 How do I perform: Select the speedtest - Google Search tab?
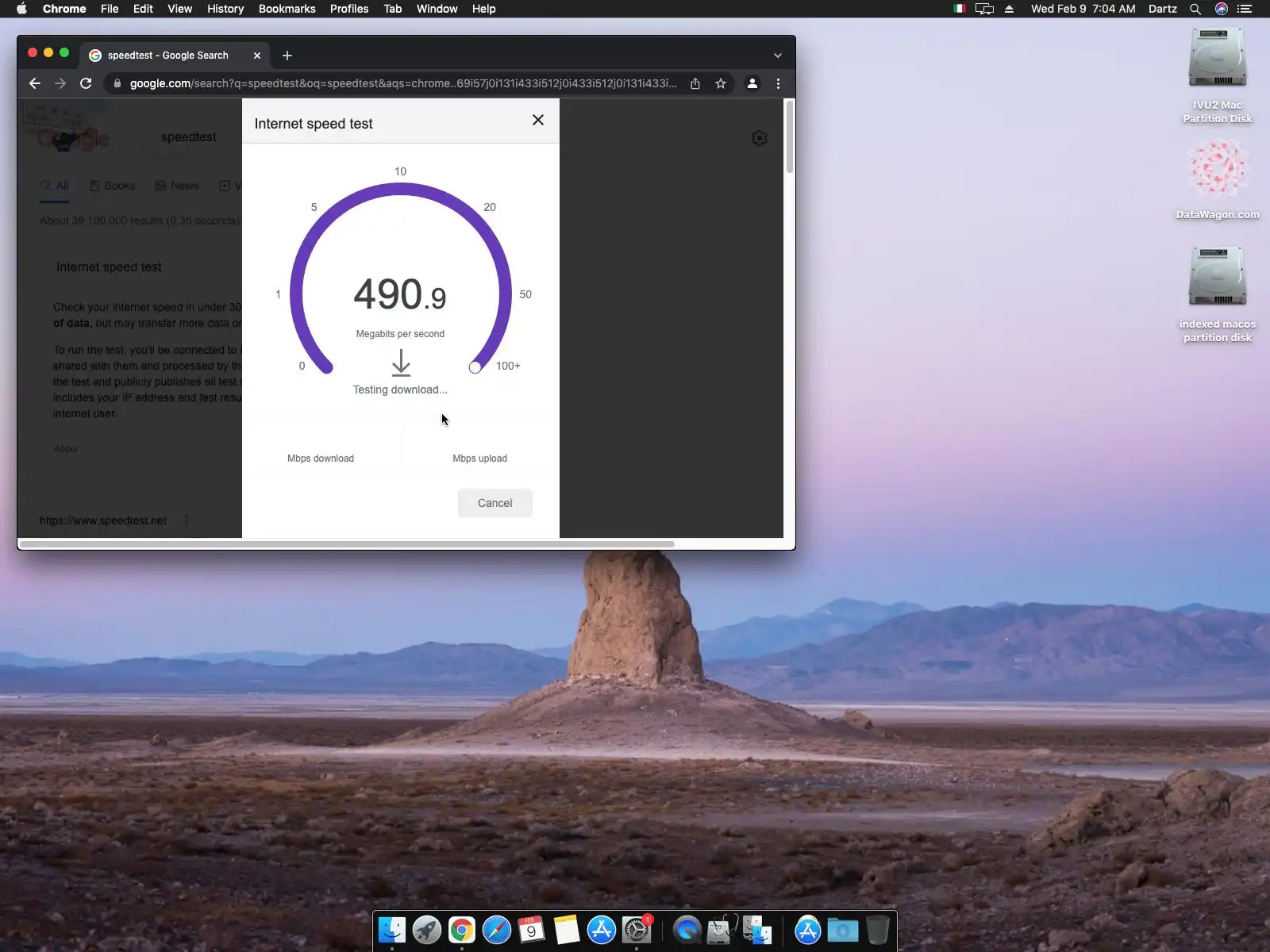point(175,56)
